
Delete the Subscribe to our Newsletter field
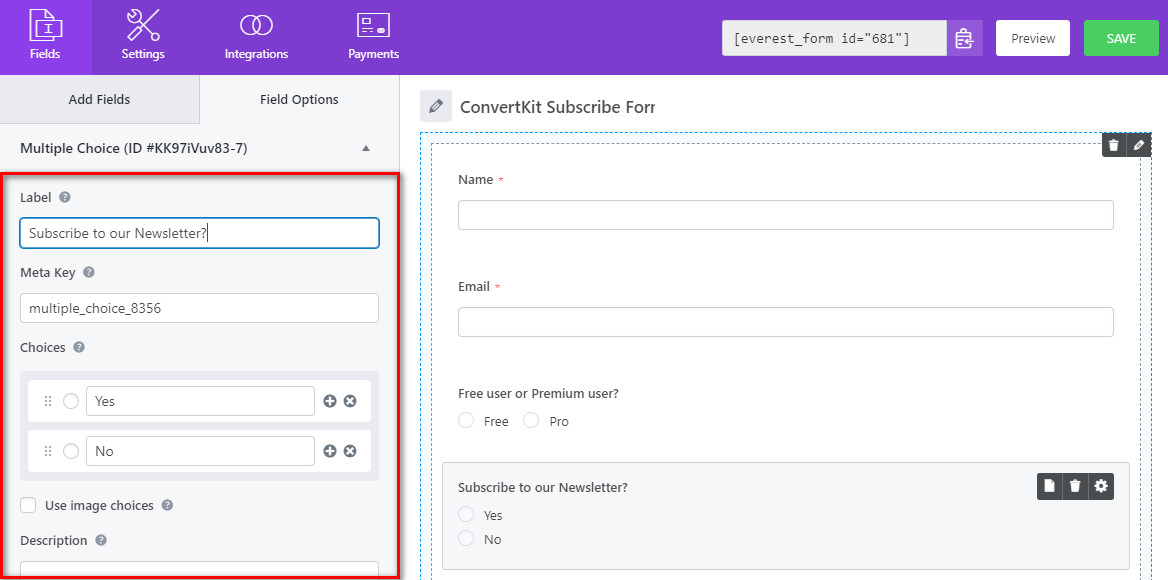click(1075, 486)
